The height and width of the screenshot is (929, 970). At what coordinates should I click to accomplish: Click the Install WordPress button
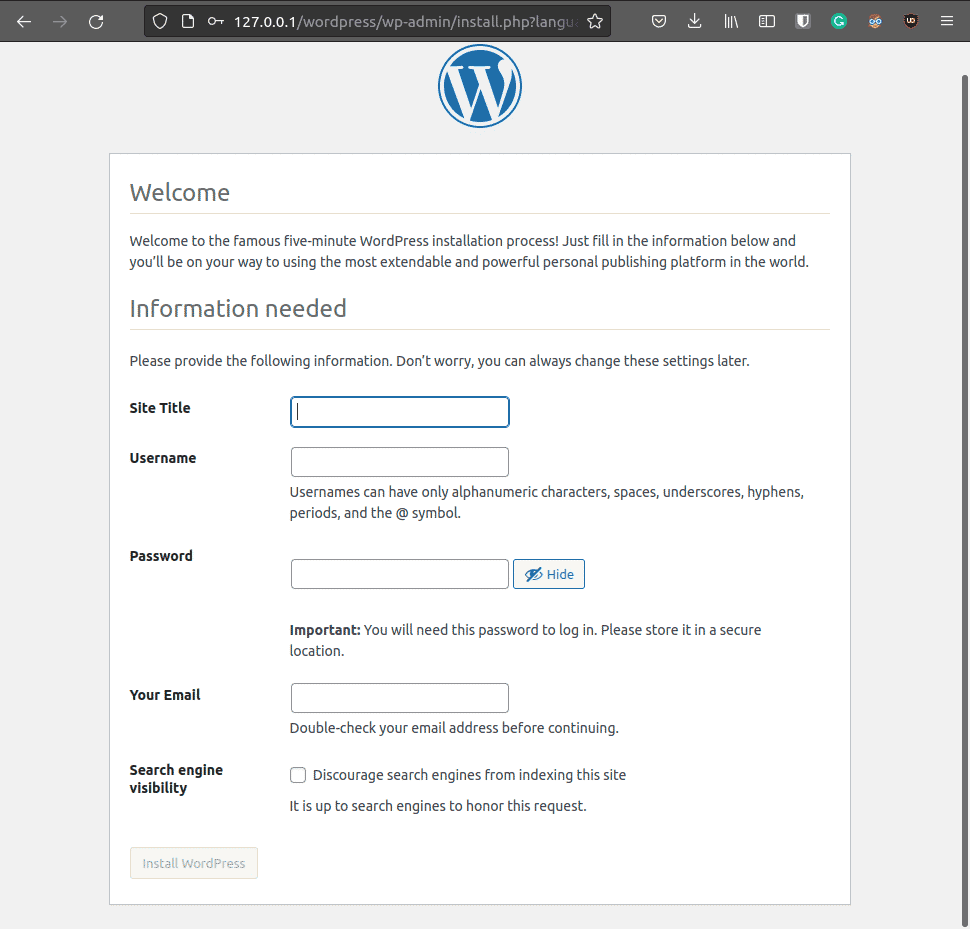[x=194, y=863]
